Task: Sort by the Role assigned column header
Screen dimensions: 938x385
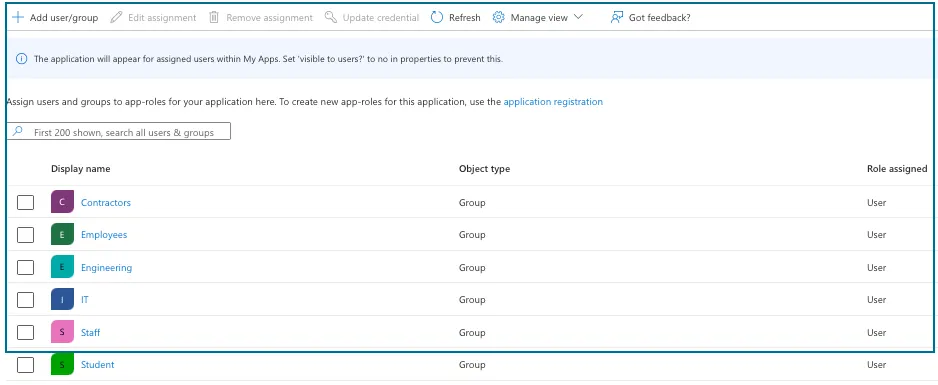Action: pos(897,169)
